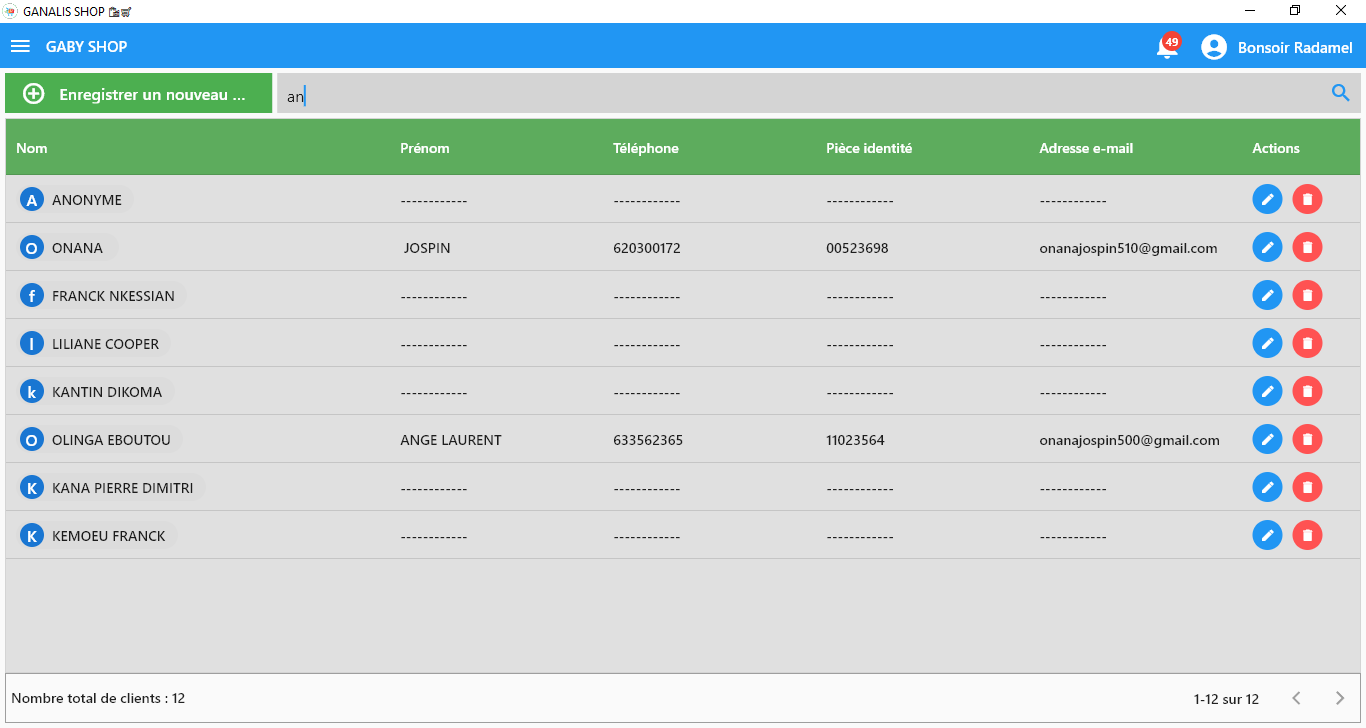Select the ANONYME name chip
Viewport: 1366px width, 728px height.
point(76,200)
